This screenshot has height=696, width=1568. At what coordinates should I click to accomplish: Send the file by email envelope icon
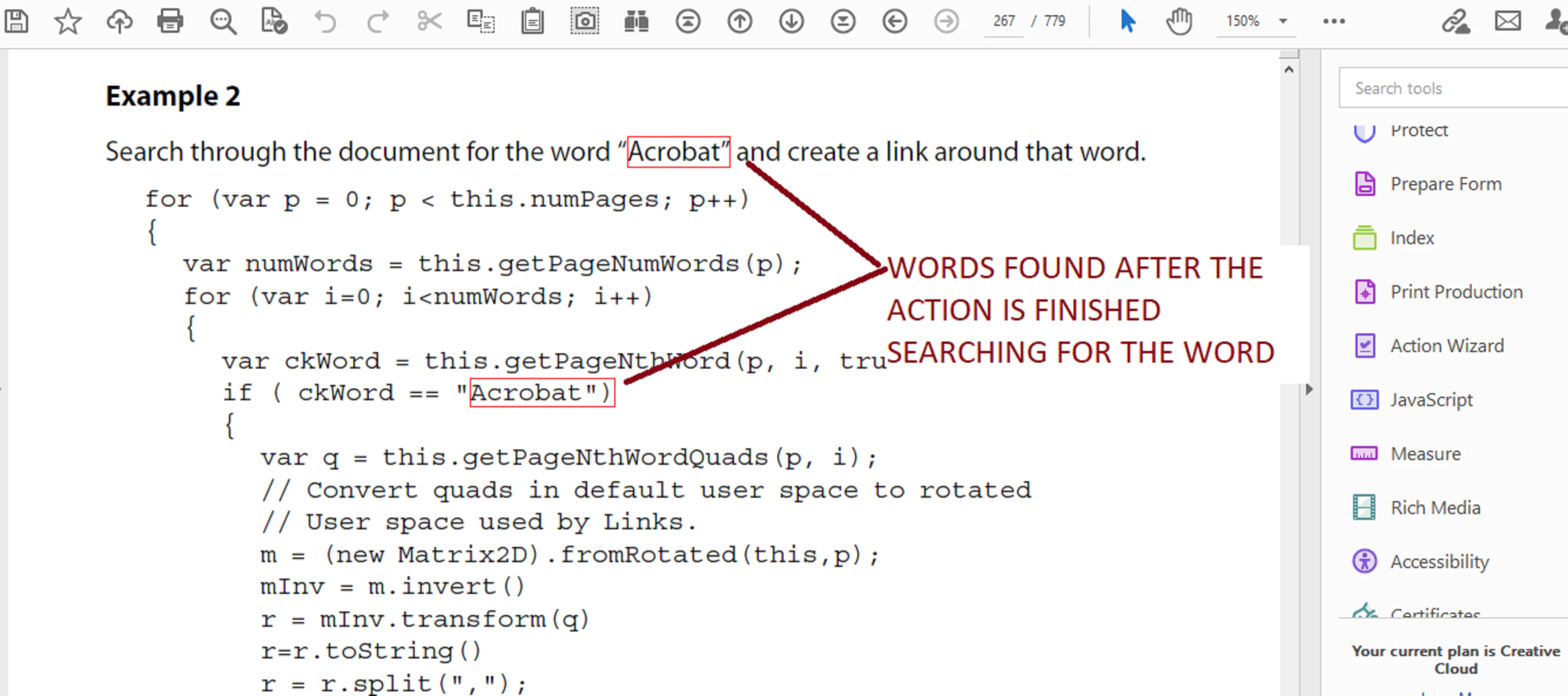click(x=1508, y=21)
